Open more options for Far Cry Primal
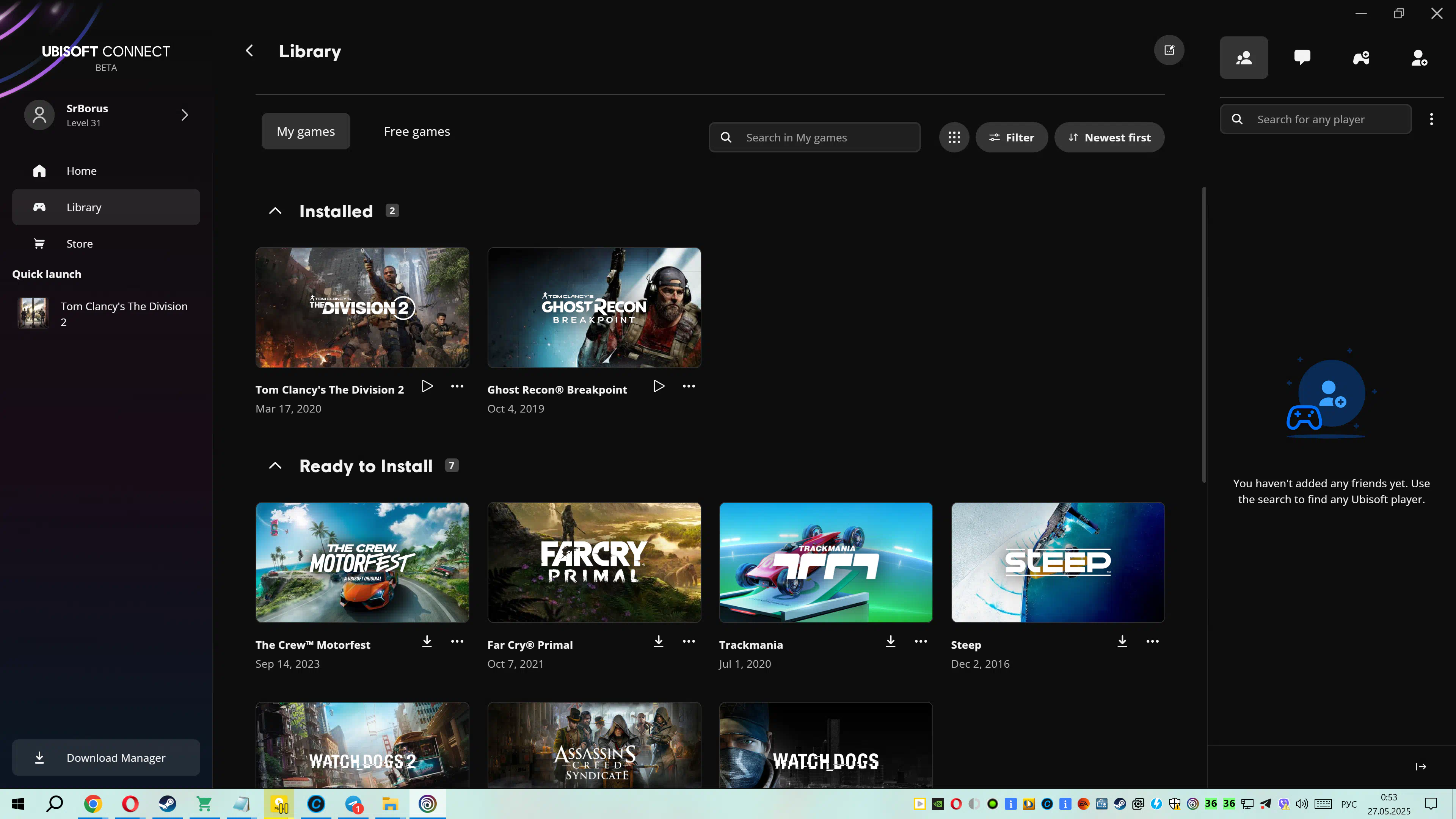Image resolution: width=1456 pixels, height=819 pixels. coord(689,642)
